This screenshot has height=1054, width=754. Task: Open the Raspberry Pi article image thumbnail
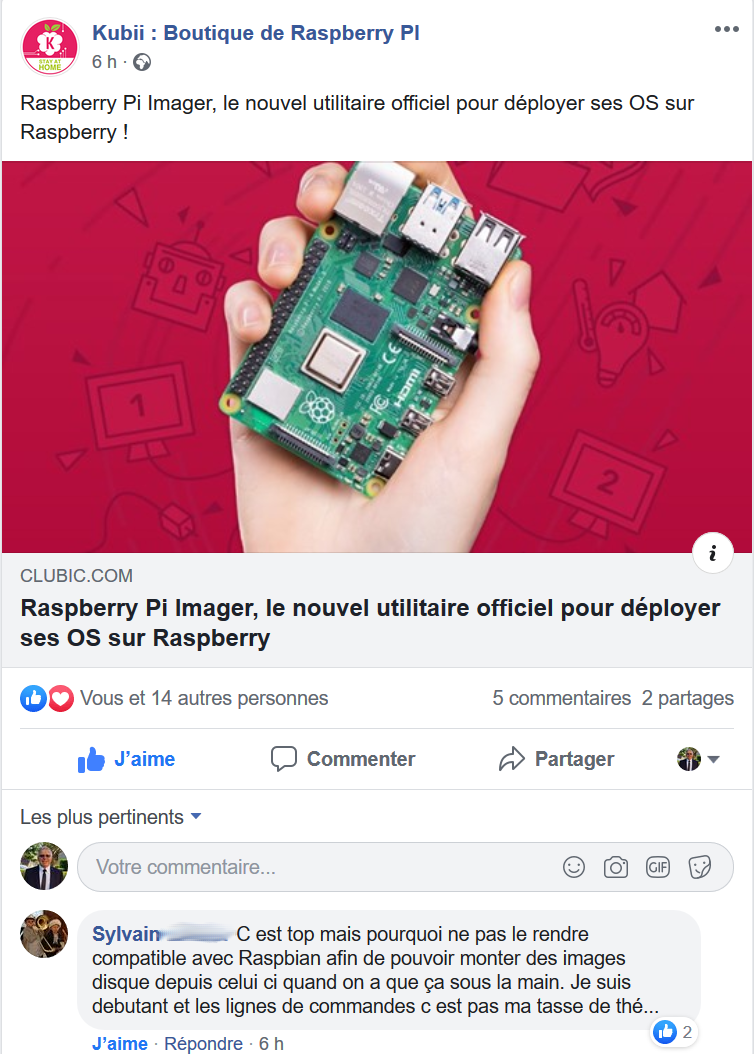[377, 357]
